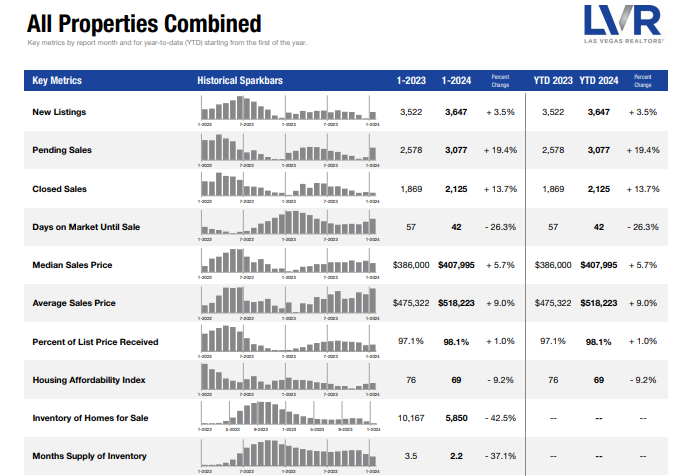
Task: Click the All Properties Combined title
Action: (144, 24)
